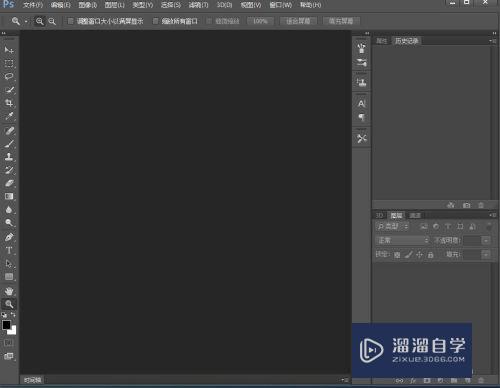Toggle lock all padlock icon

click(x=431, y=255)
